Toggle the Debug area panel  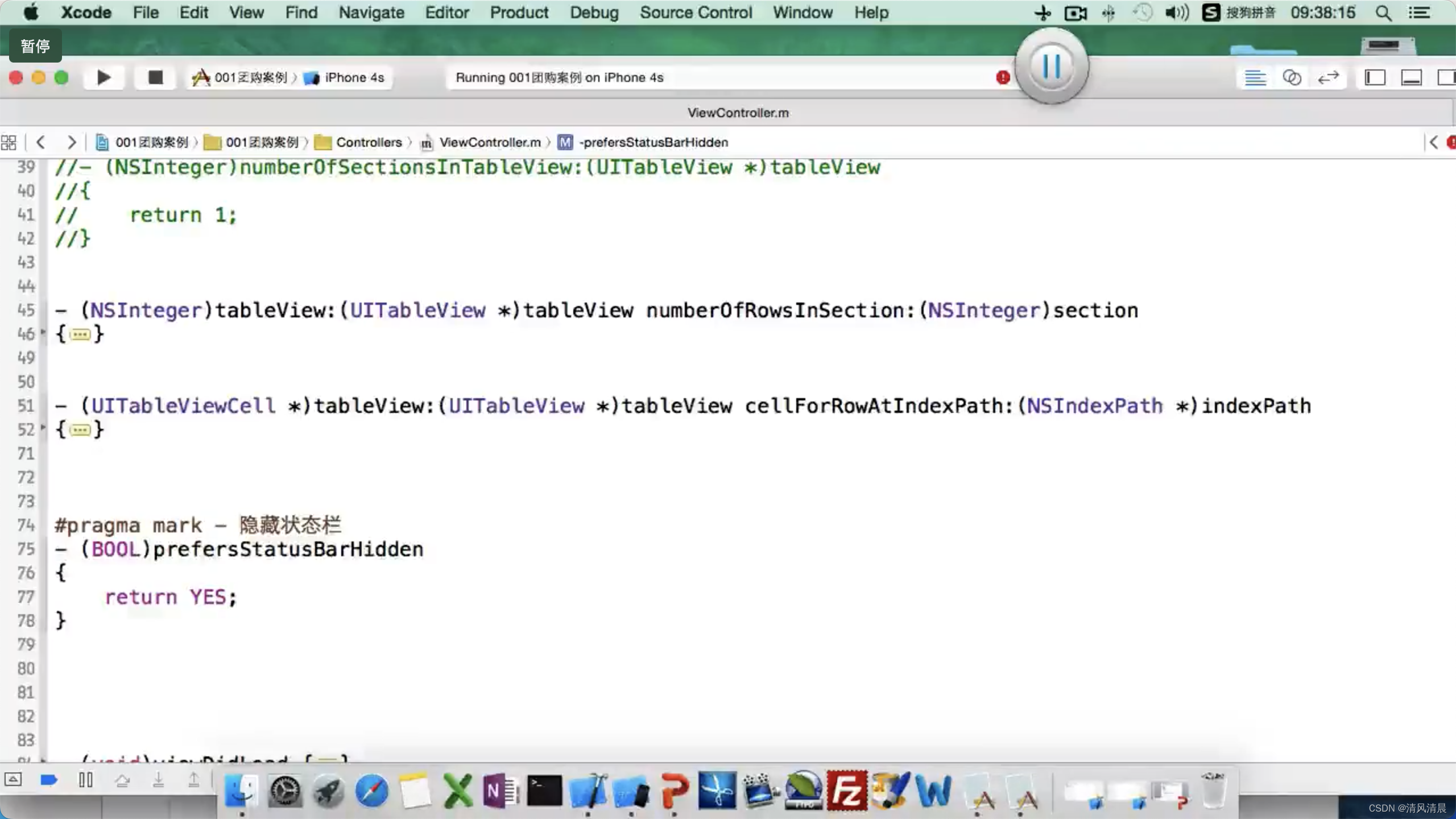click(x=1411, y=77)
